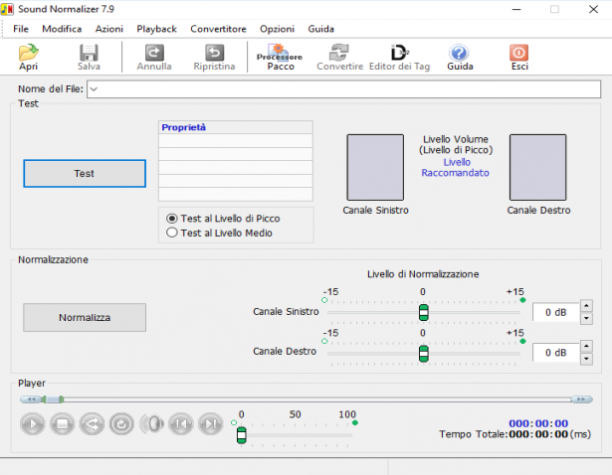Viewport: 612px width, 475px height.
Task: Click the Esci exit icon
Action: [519, 57]
